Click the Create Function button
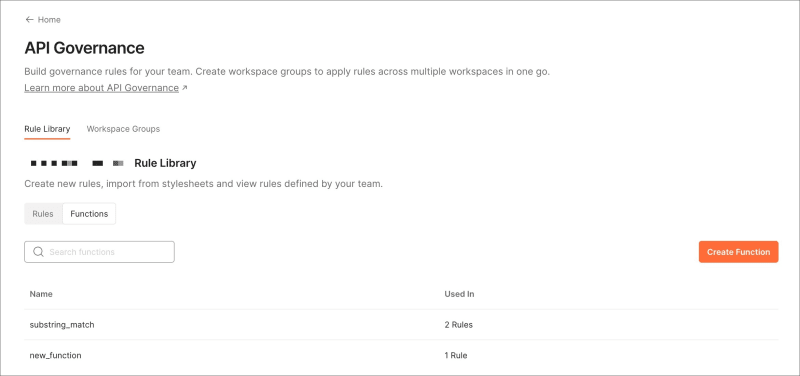This screenshot has width=800, height=376. click(738, 252)
